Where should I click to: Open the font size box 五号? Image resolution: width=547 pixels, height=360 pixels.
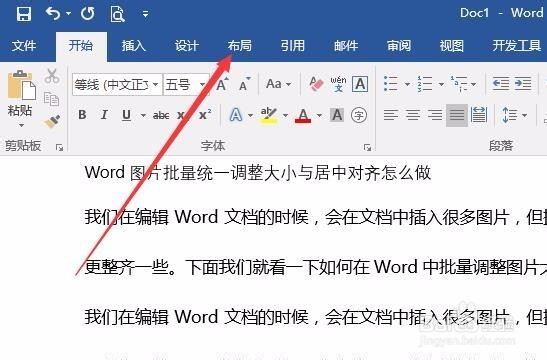(x=186, y=84)
